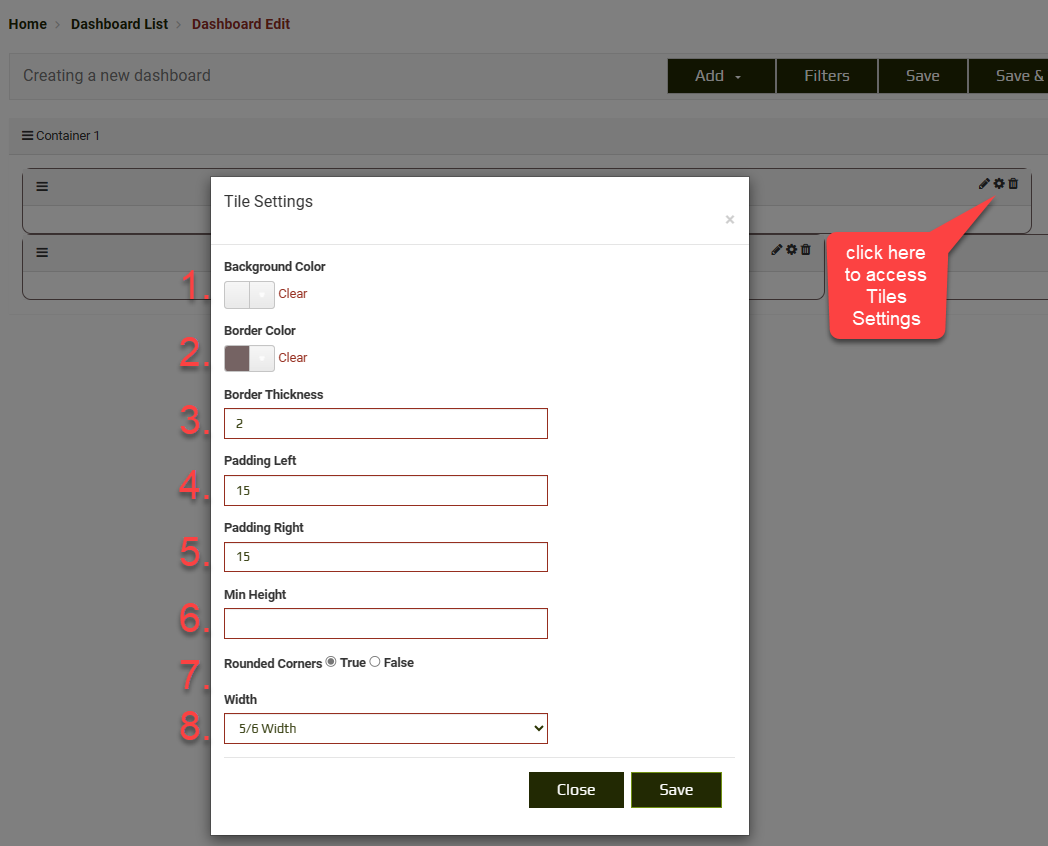1048x846 pixels.
Task: Open the Width dropdown showing 5/6 Width
Action: [x=386, y=728]
